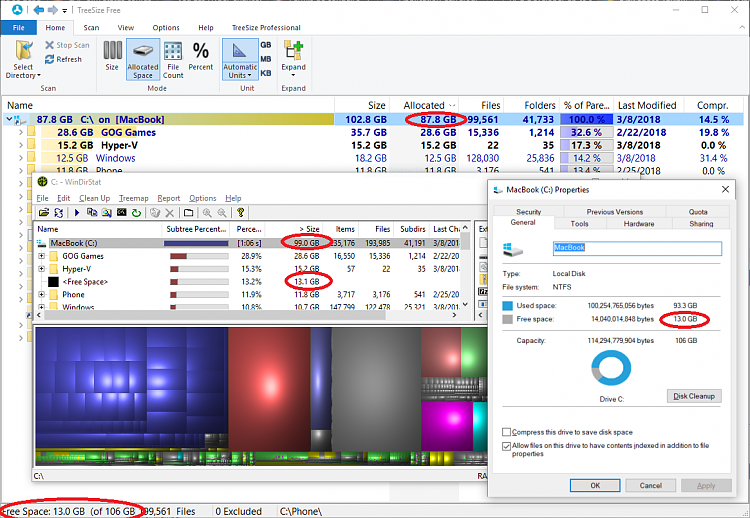
Task: Expand the Windows folder in TreeSize
Action: [x=21, y=158]
